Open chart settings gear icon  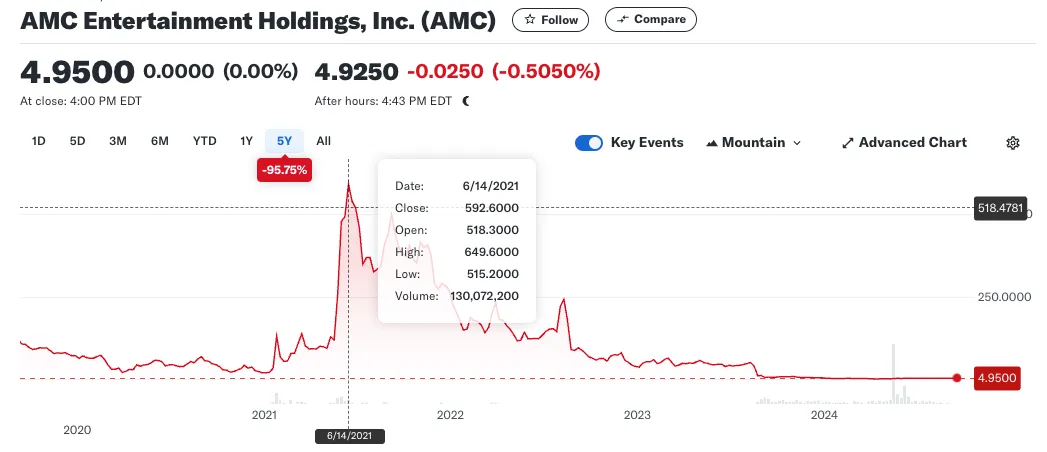coord(1013,143)
